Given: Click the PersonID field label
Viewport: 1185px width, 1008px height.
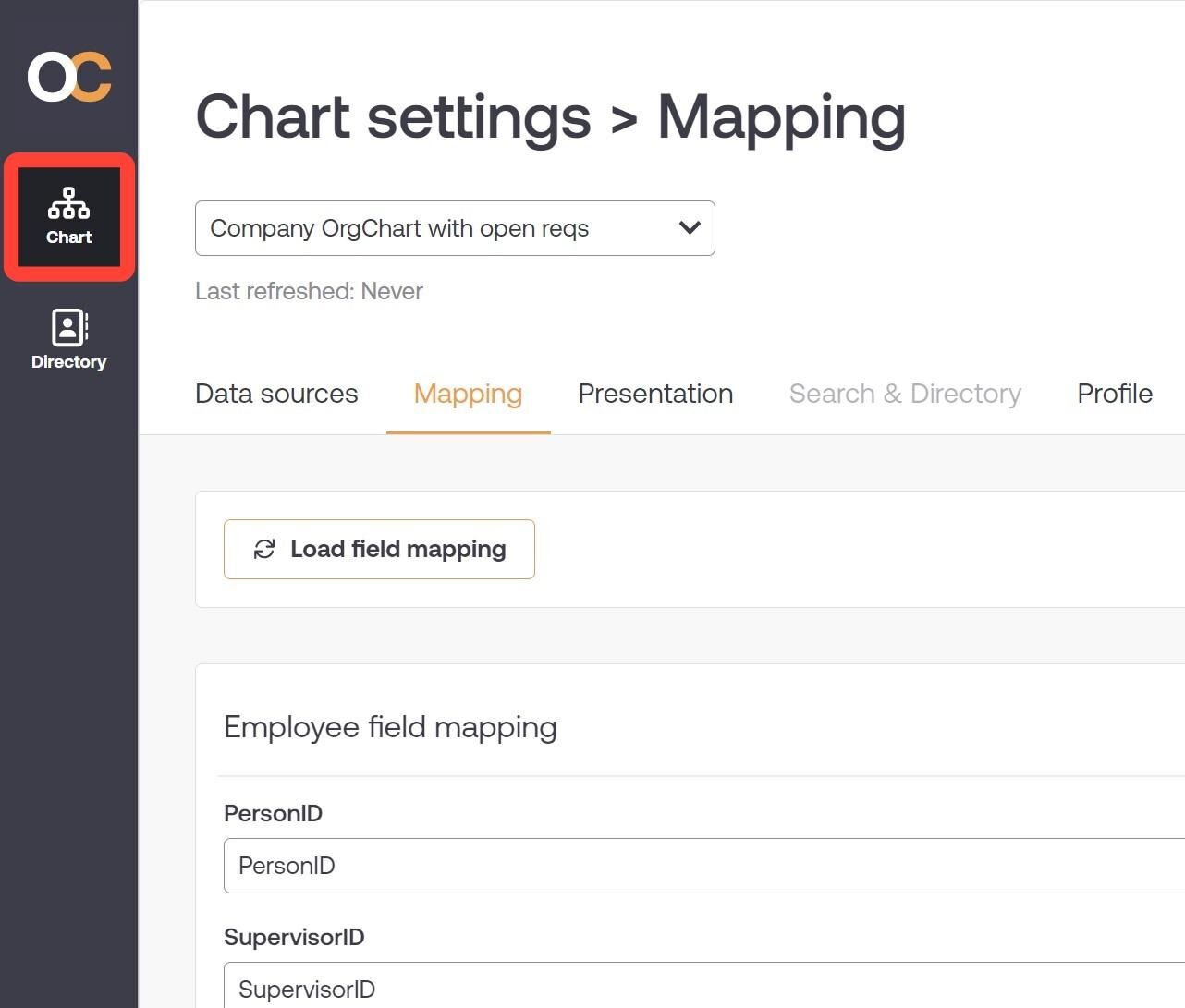Looking at the screenshot, I should click(273, 813).
